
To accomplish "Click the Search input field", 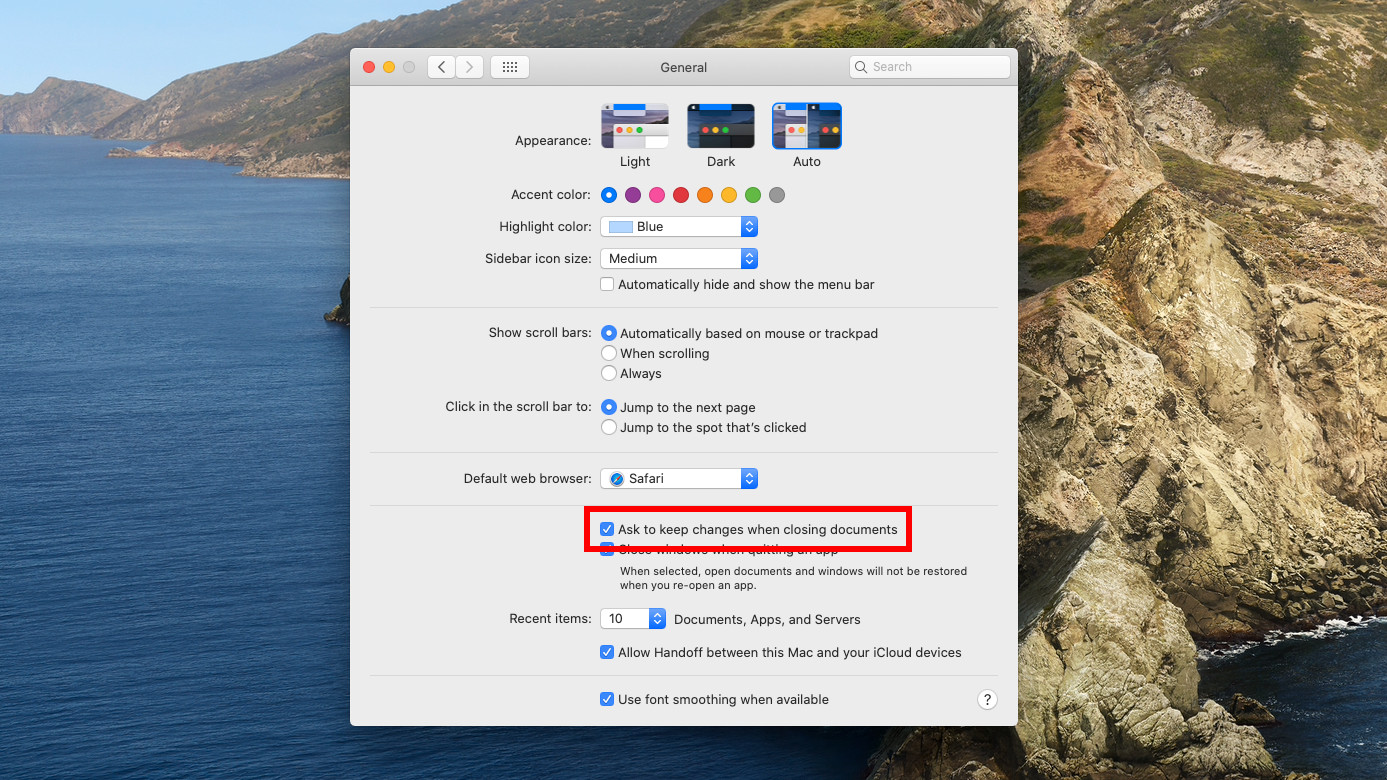I will tap(930, 67).
